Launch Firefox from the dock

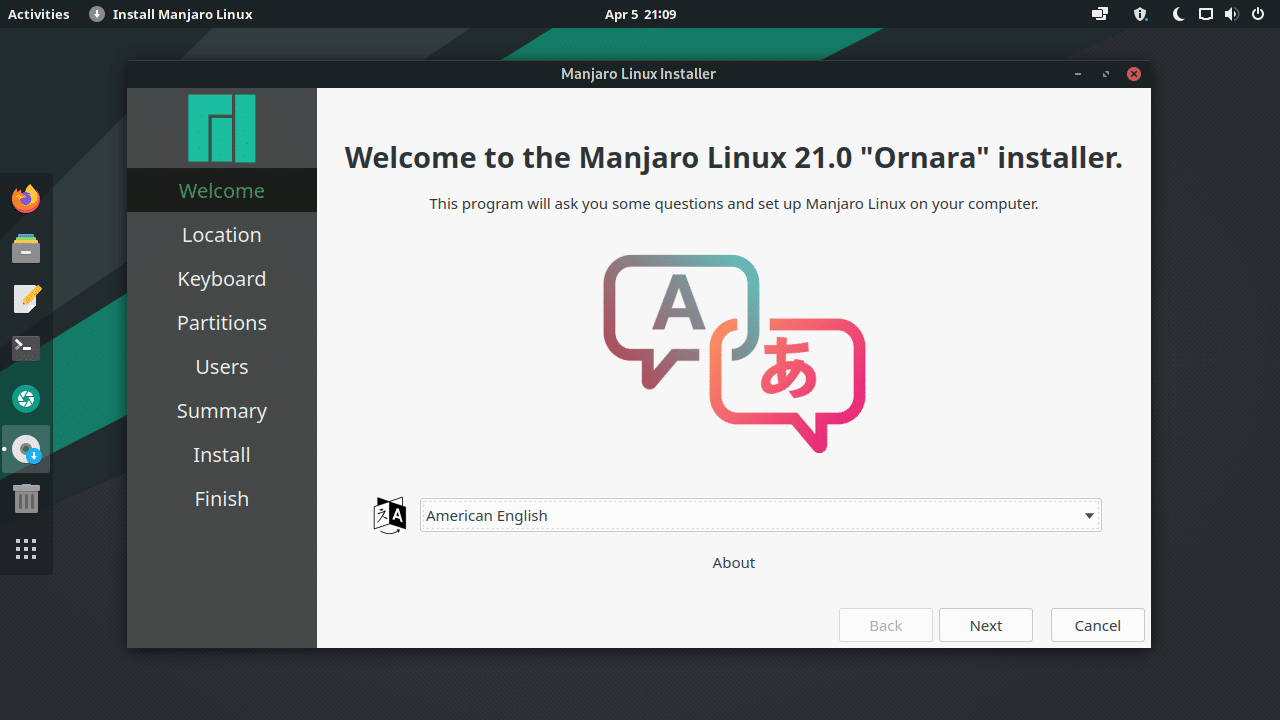25,198
